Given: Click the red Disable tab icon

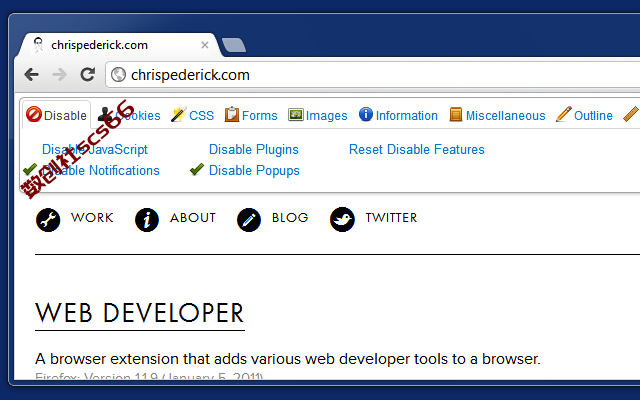Looking at the screenshot, I should pos(33,114).
